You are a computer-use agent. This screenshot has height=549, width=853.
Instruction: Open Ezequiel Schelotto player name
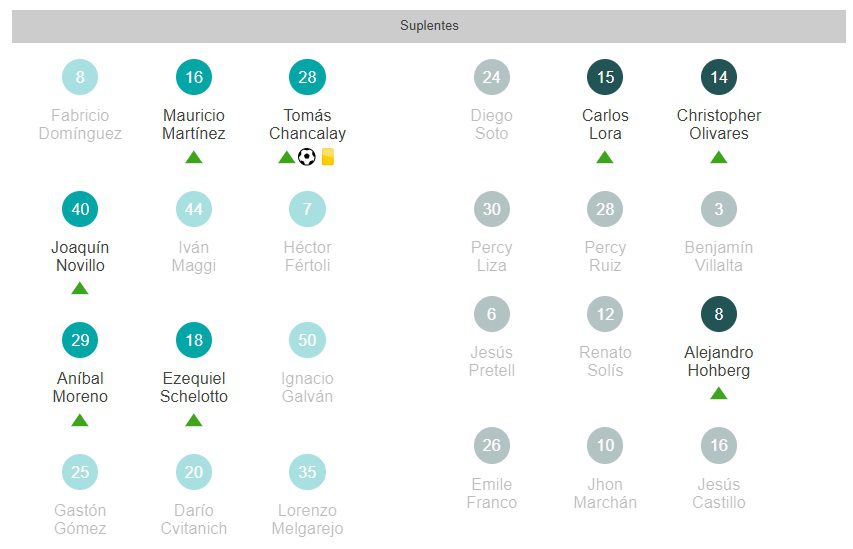coord(194,388)
